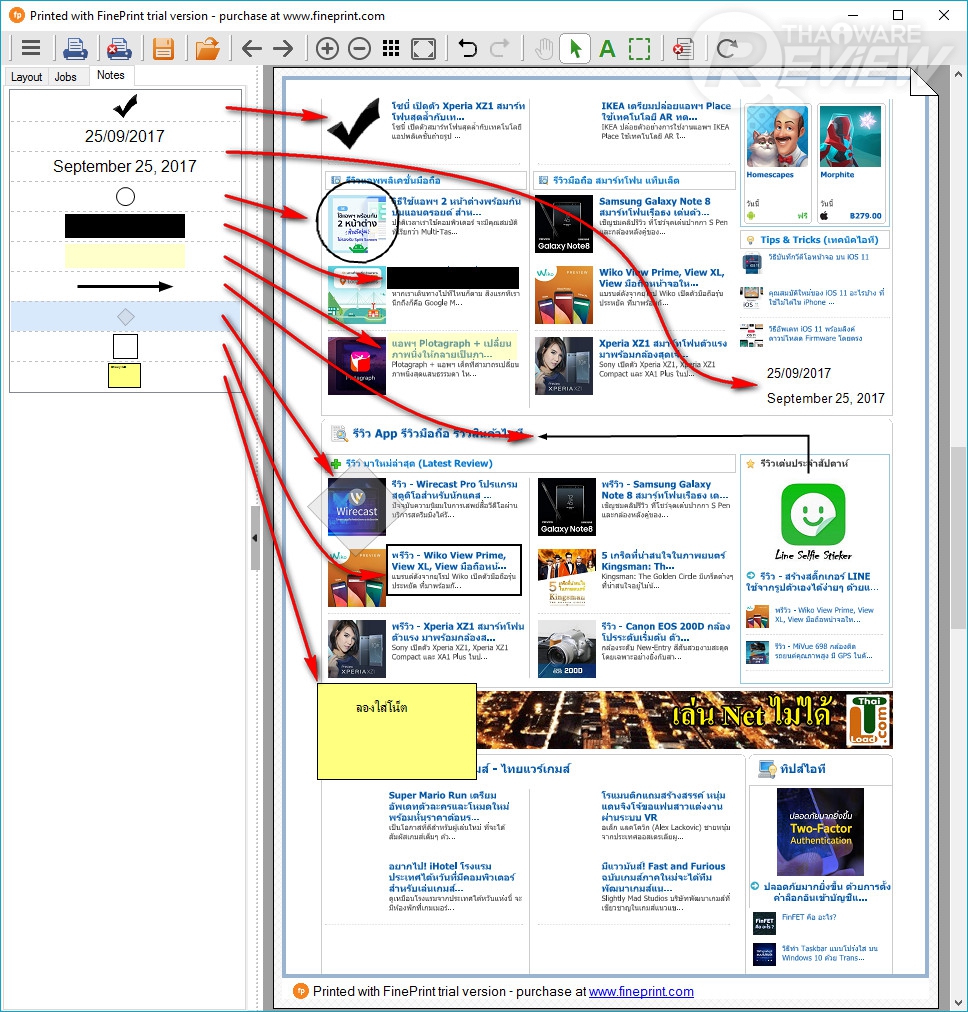Go to previous page with left arrow
Image resolution: width=968 pixels, height=1012 pixels.
pos(252,48)
